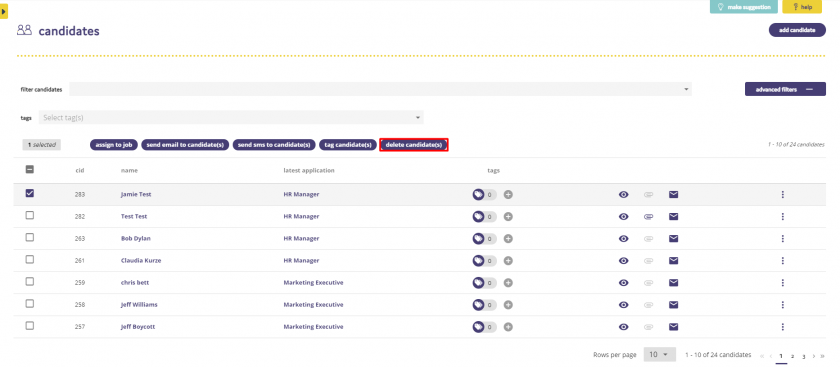Add a tag to chris bett with plus icon
The height and width of the screenshot is (367, 840).
508,282
